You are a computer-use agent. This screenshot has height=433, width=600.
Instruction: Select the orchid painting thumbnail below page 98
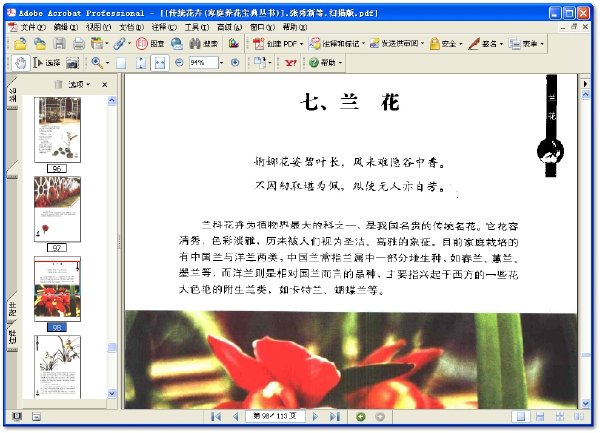(x=57, y=367)
